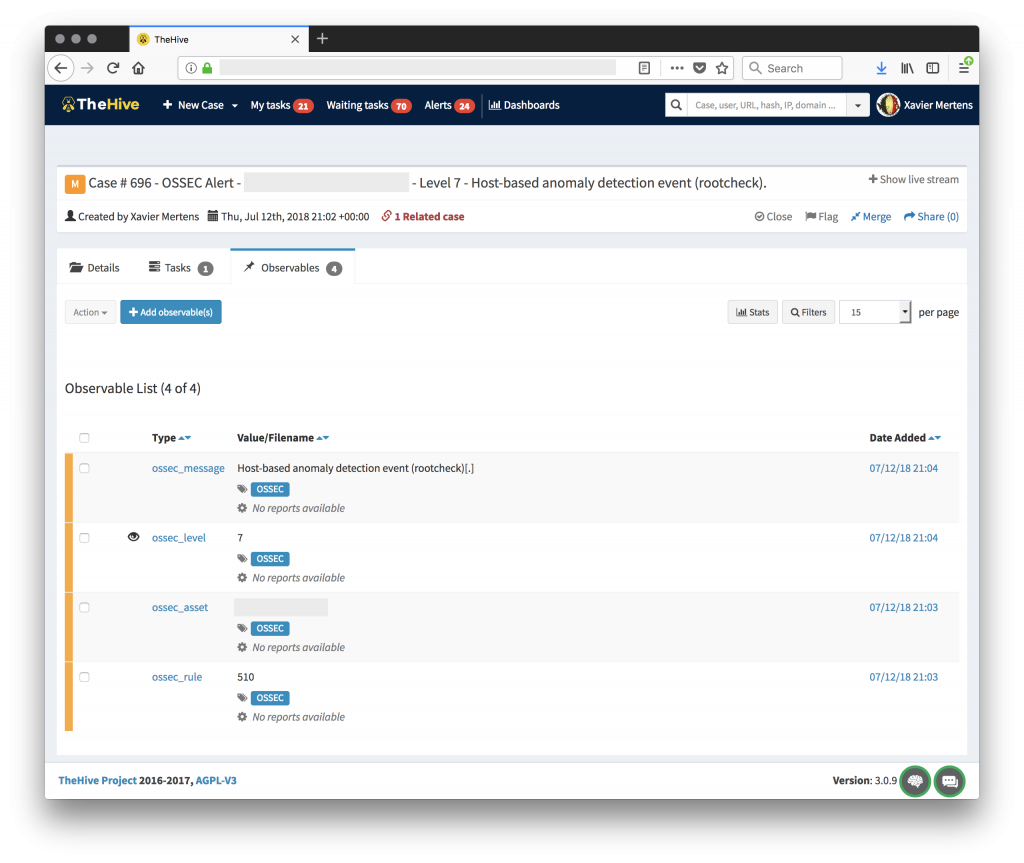Open the My tasks menu
This screenshot has width=1024, height=863.
[x=281, y=105]
